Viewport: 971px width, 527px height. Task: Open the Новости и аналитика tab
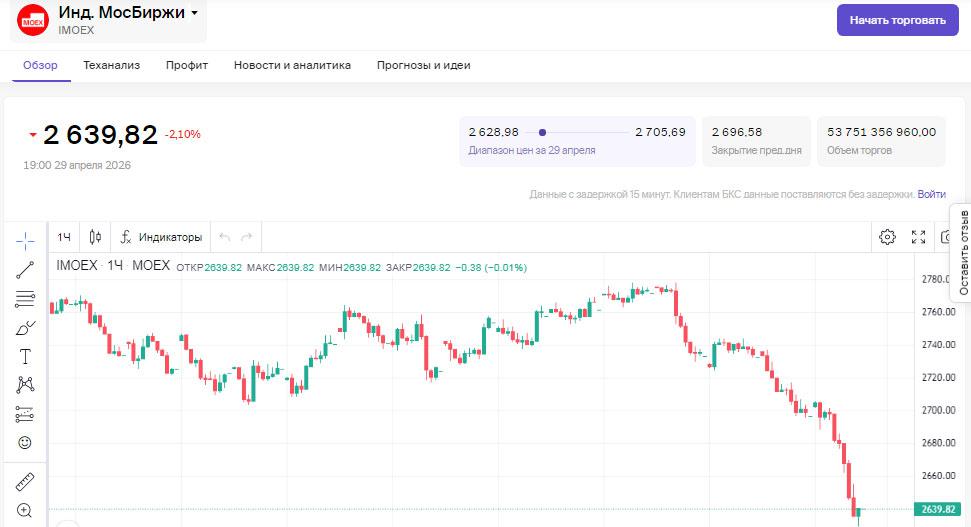click(x=292, y=65)
